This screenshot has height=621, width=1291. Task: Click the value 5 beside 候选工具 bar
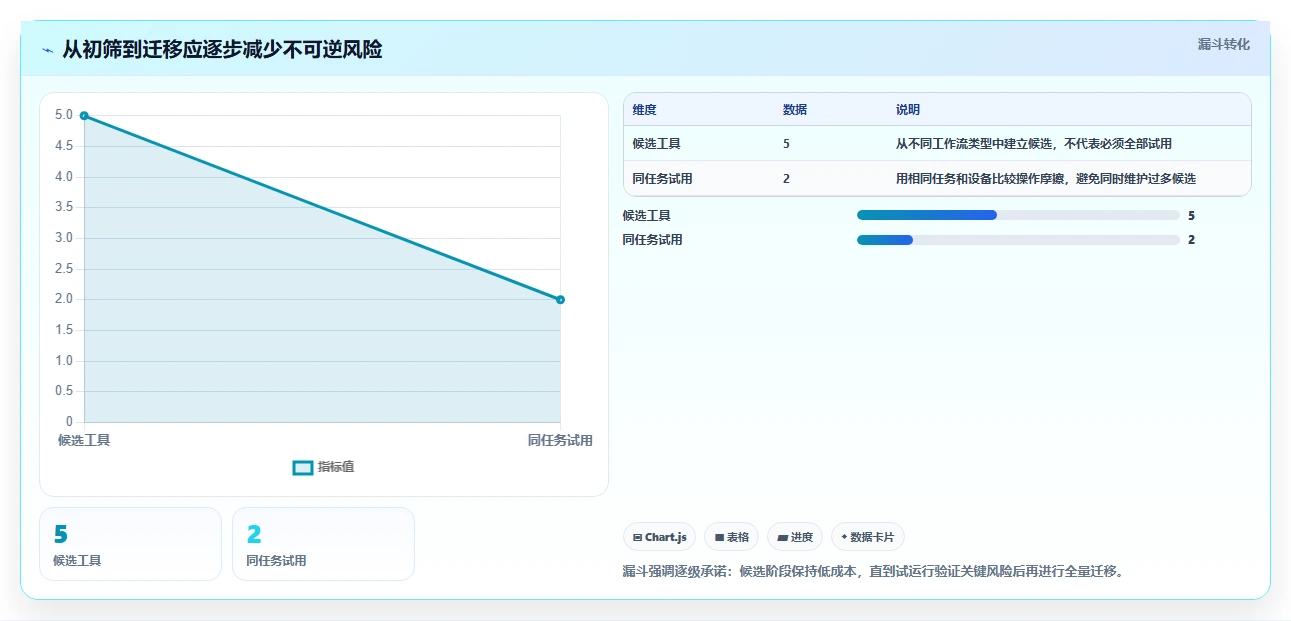coord(1191,215)
